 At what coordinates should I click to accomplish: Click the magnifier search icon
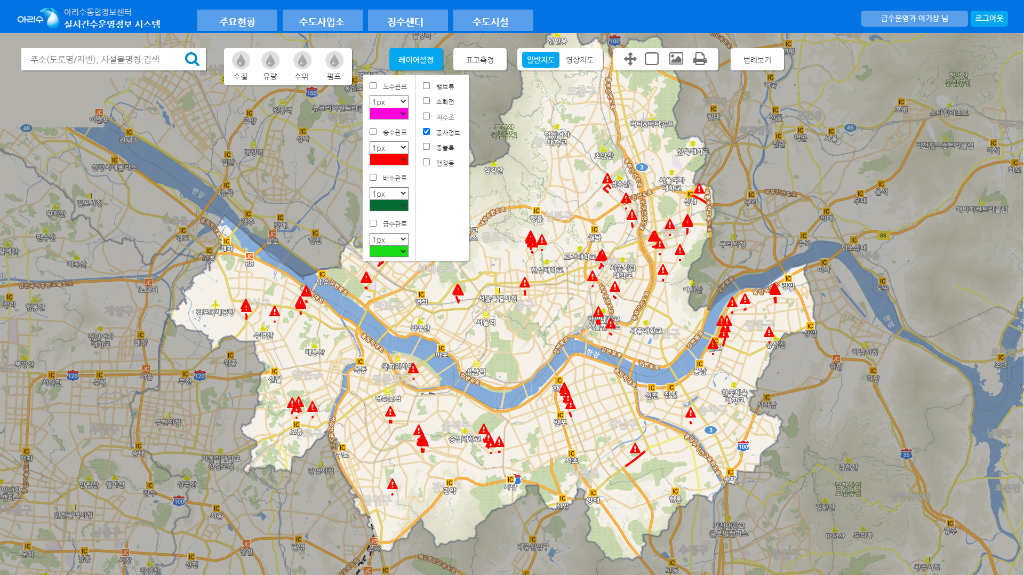[x=192, y=59]
